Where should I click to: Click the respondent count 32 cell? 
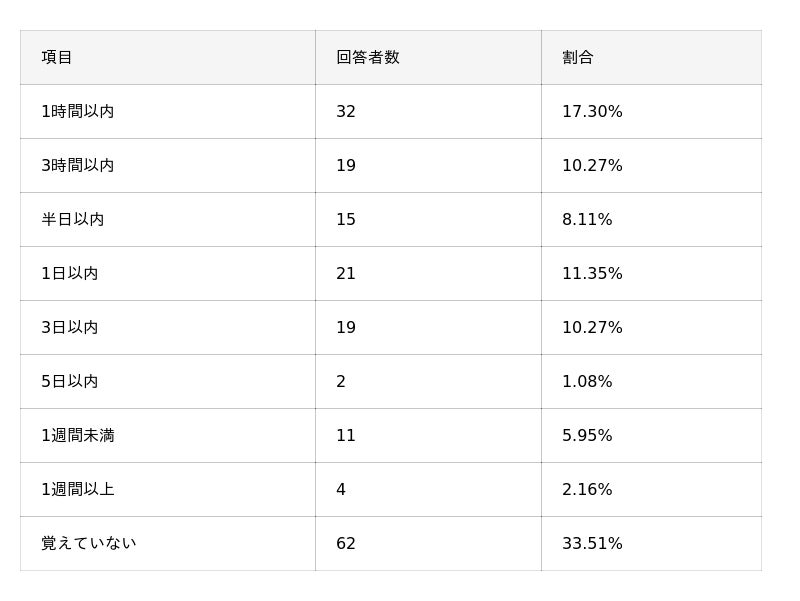click(346, 112)
